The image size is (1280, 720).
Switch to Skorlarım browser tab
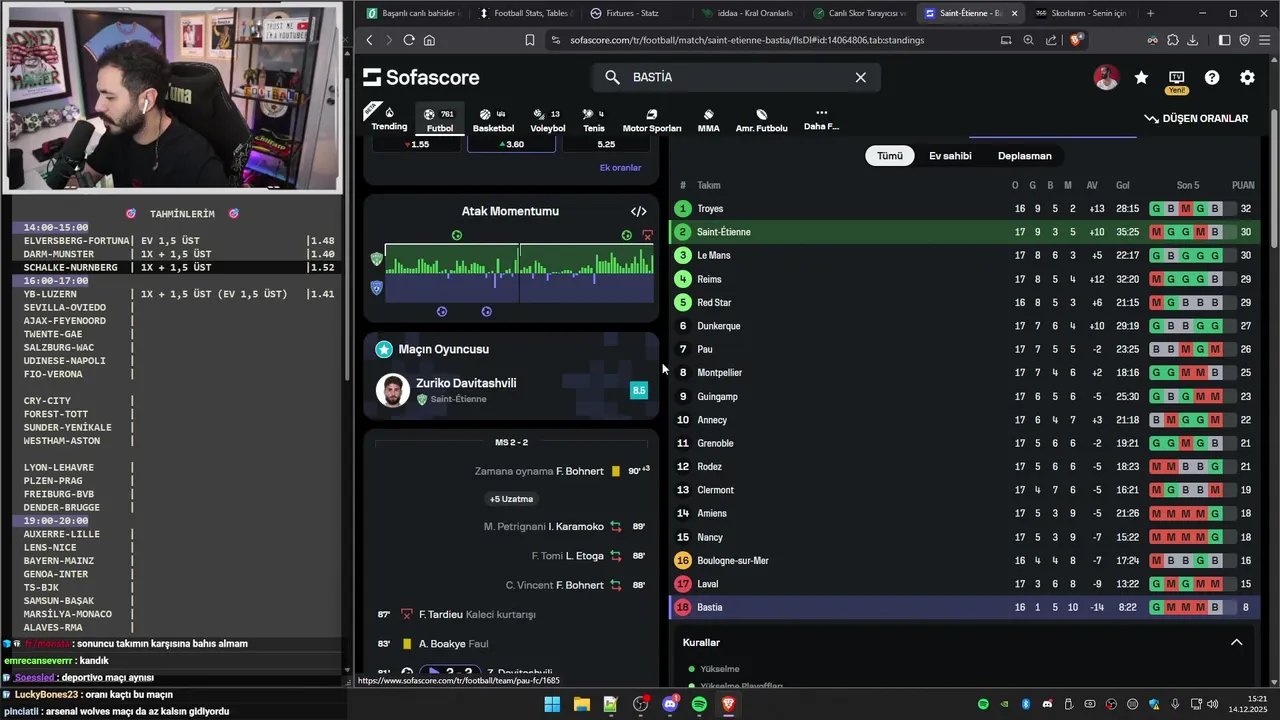point(1082,13)
